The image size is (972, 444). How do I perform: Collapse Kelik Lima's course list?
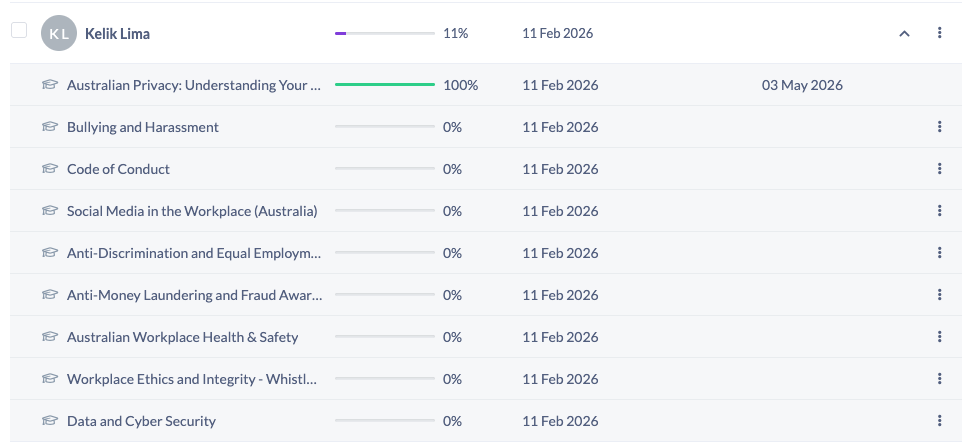point(904,33)
